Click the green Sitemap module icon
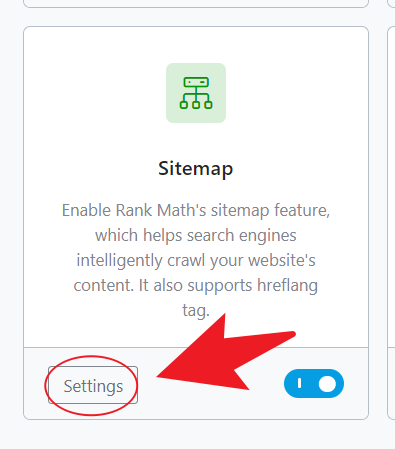 [196, 93]
